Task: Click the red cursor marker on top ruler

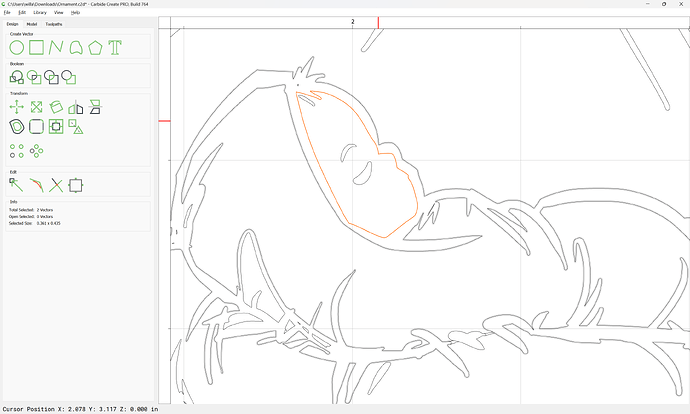Action: [x=378, y=23]
